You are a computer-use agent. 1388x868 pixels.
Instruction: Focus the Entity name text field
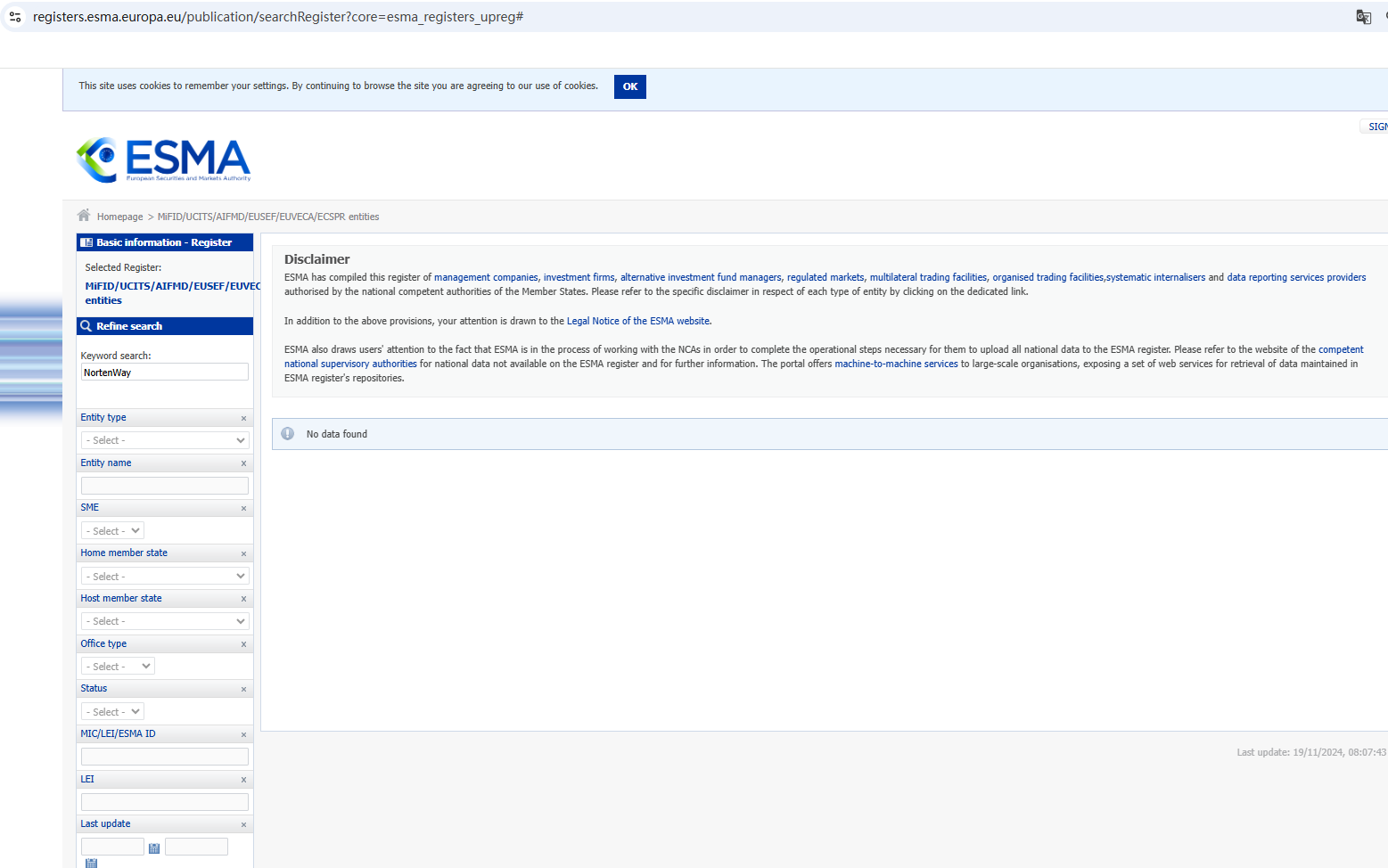pos(165,486)
